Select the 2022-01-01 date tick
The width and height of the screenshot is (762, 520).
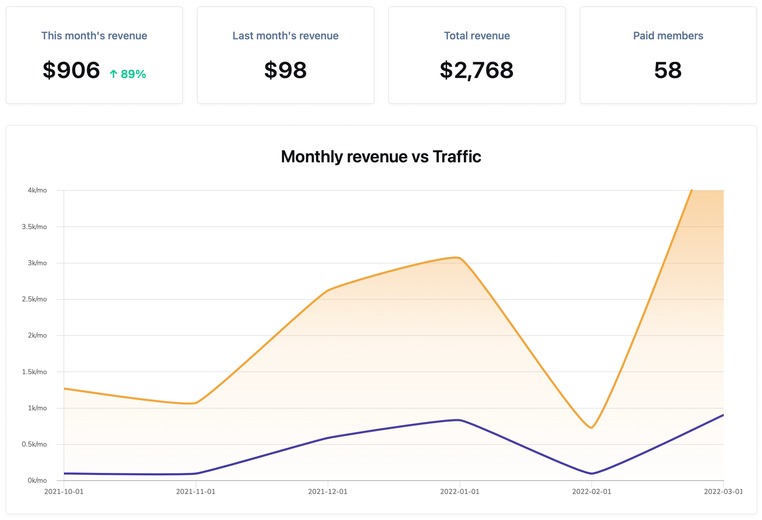460,491
